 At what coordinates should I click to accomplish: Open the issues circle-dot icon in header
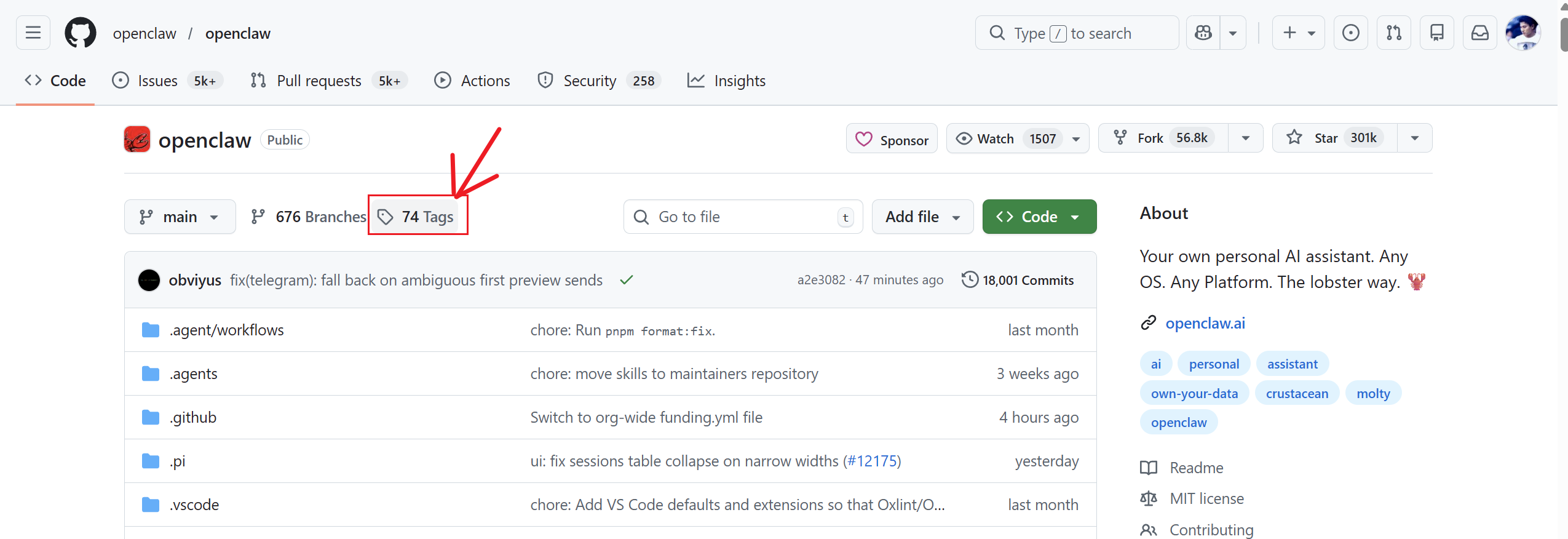point(1351,33)
